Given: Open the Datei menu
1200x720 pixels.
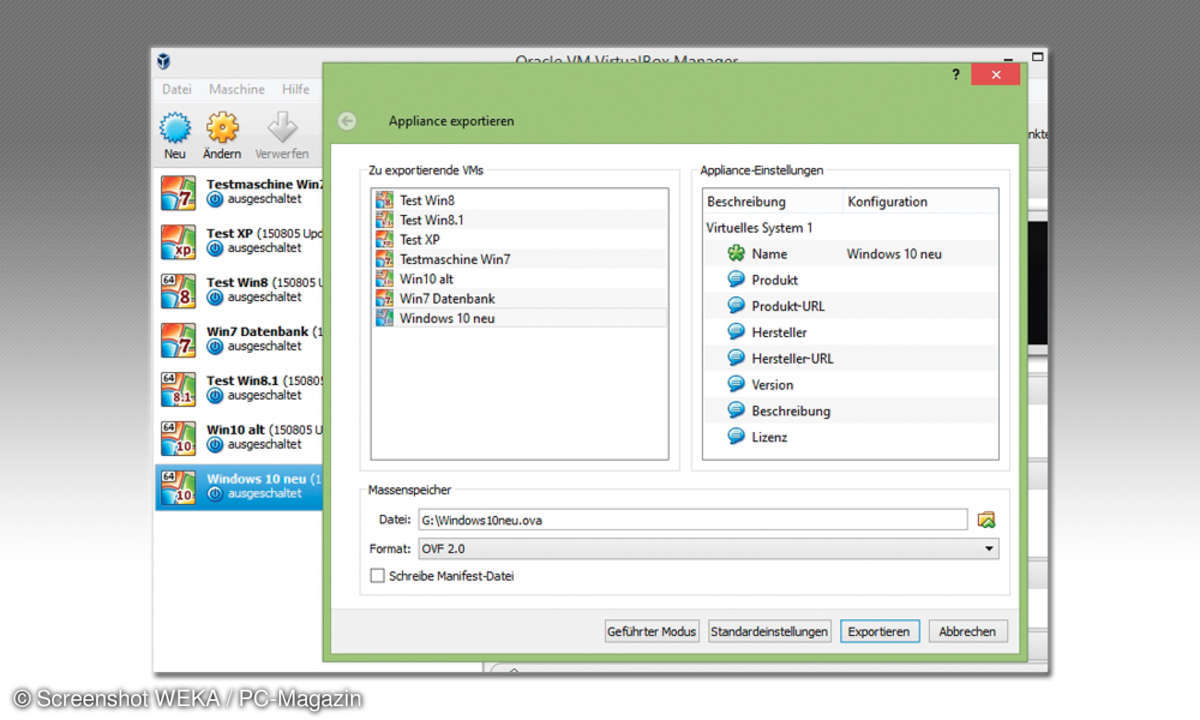Looking at the screenshot, I should pyautogui.click(x=177, y=89).
